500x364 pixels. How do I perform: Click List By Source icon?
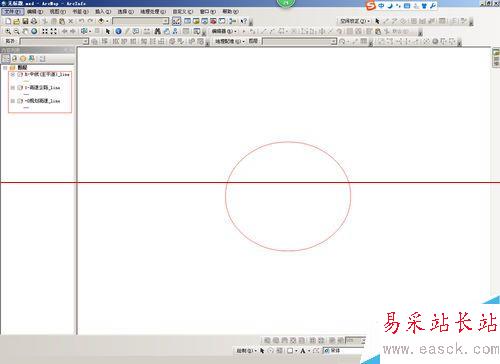pos(14,59)
